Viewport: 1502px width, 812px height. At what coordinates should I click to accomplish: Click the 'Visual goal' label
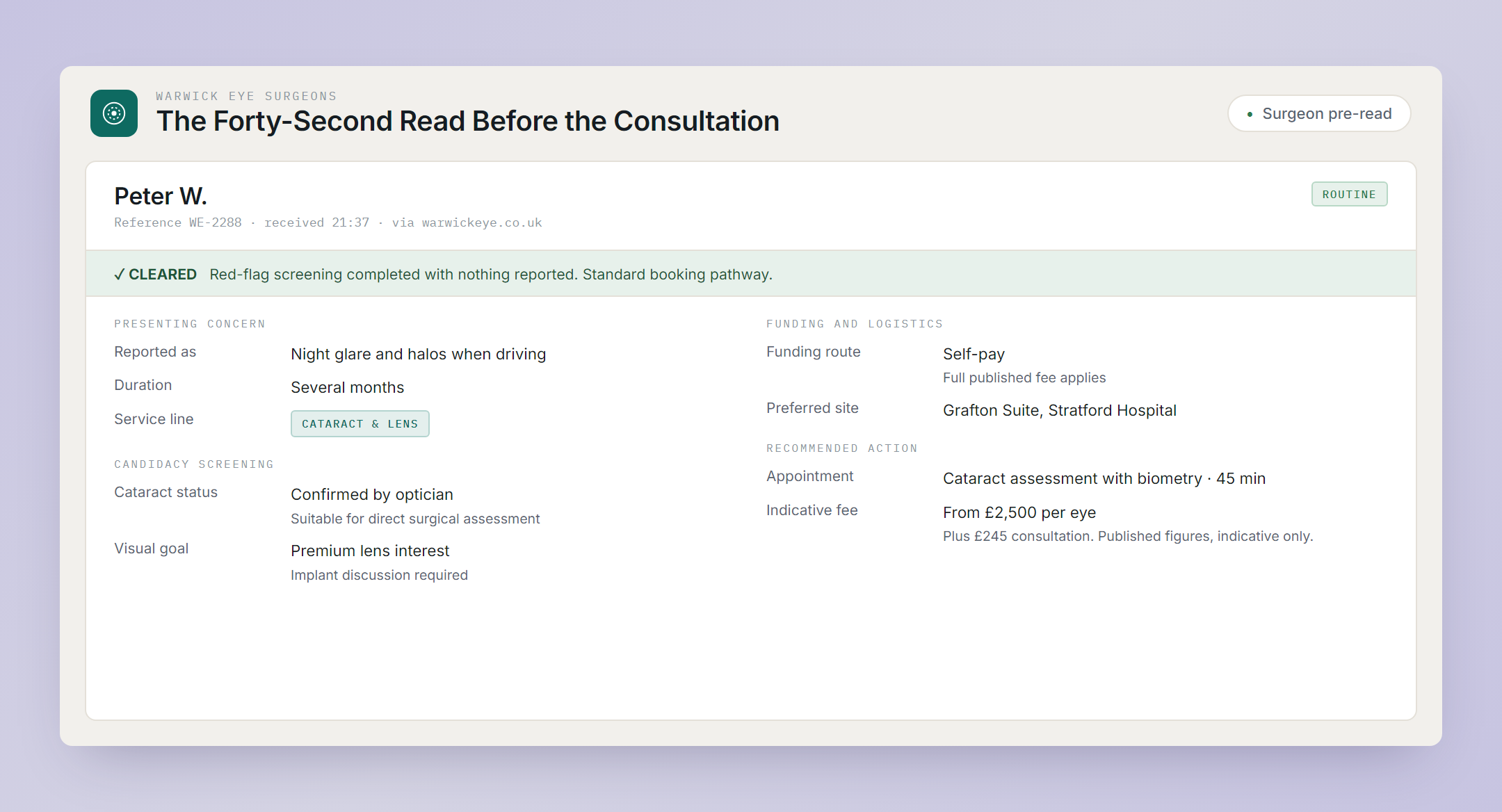coord(151,549)
